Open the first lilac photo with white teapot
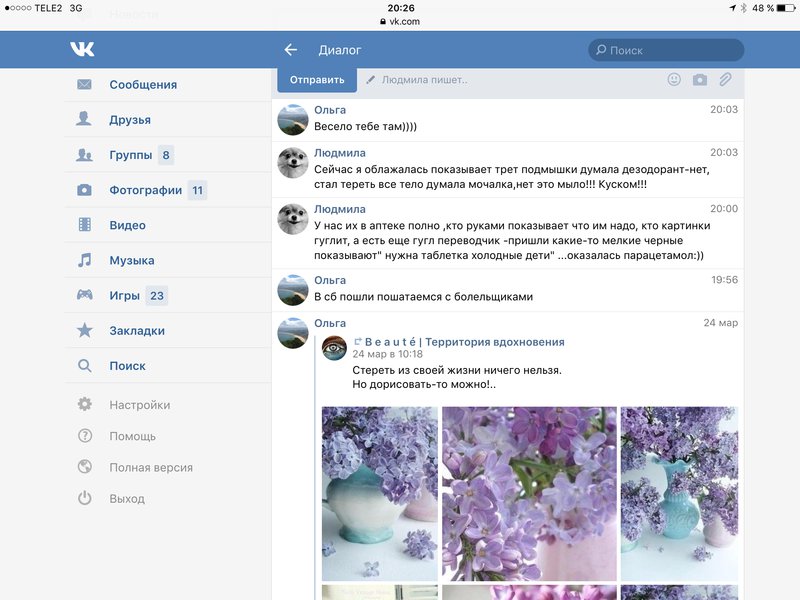Image resolution: width=800 pixels, height=600 pixels. tap(380, 493)
